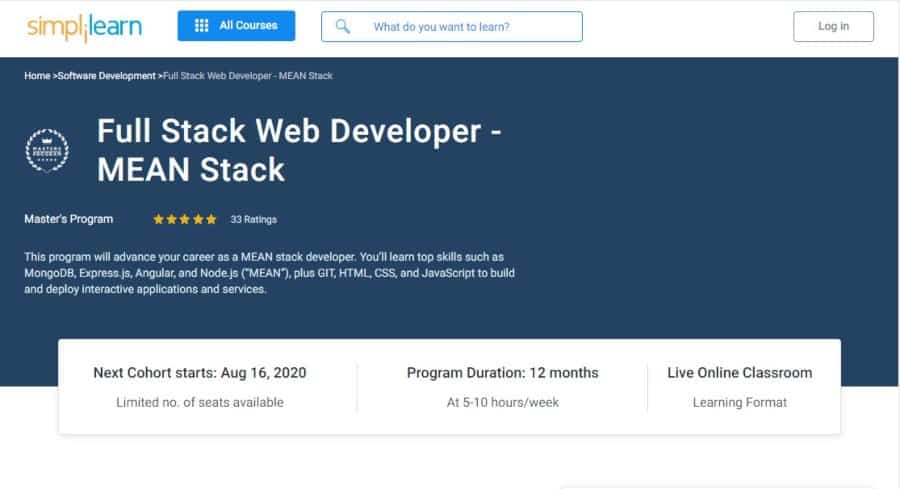Go to Home breadcrumb
The width and height of the screenshot is (900, 489).
point(37,76)
